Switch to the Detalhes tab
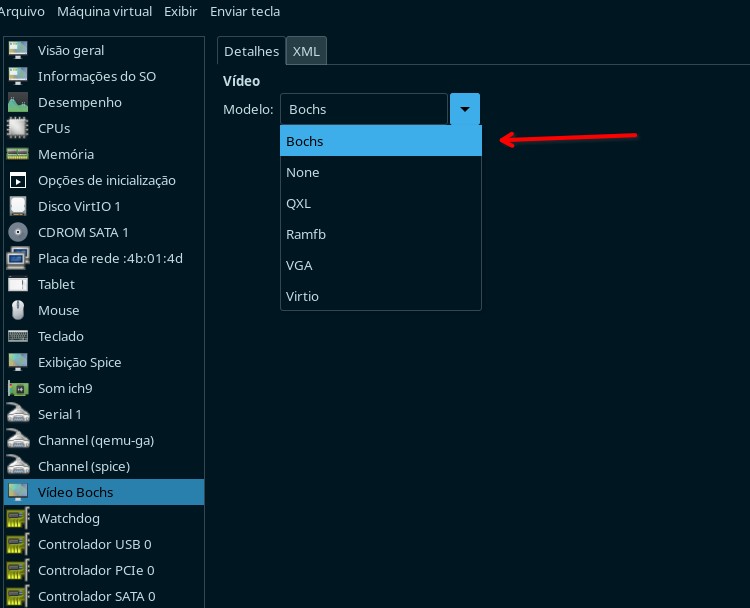The height and width of the screenshot is (608, 750). [251, 51]
